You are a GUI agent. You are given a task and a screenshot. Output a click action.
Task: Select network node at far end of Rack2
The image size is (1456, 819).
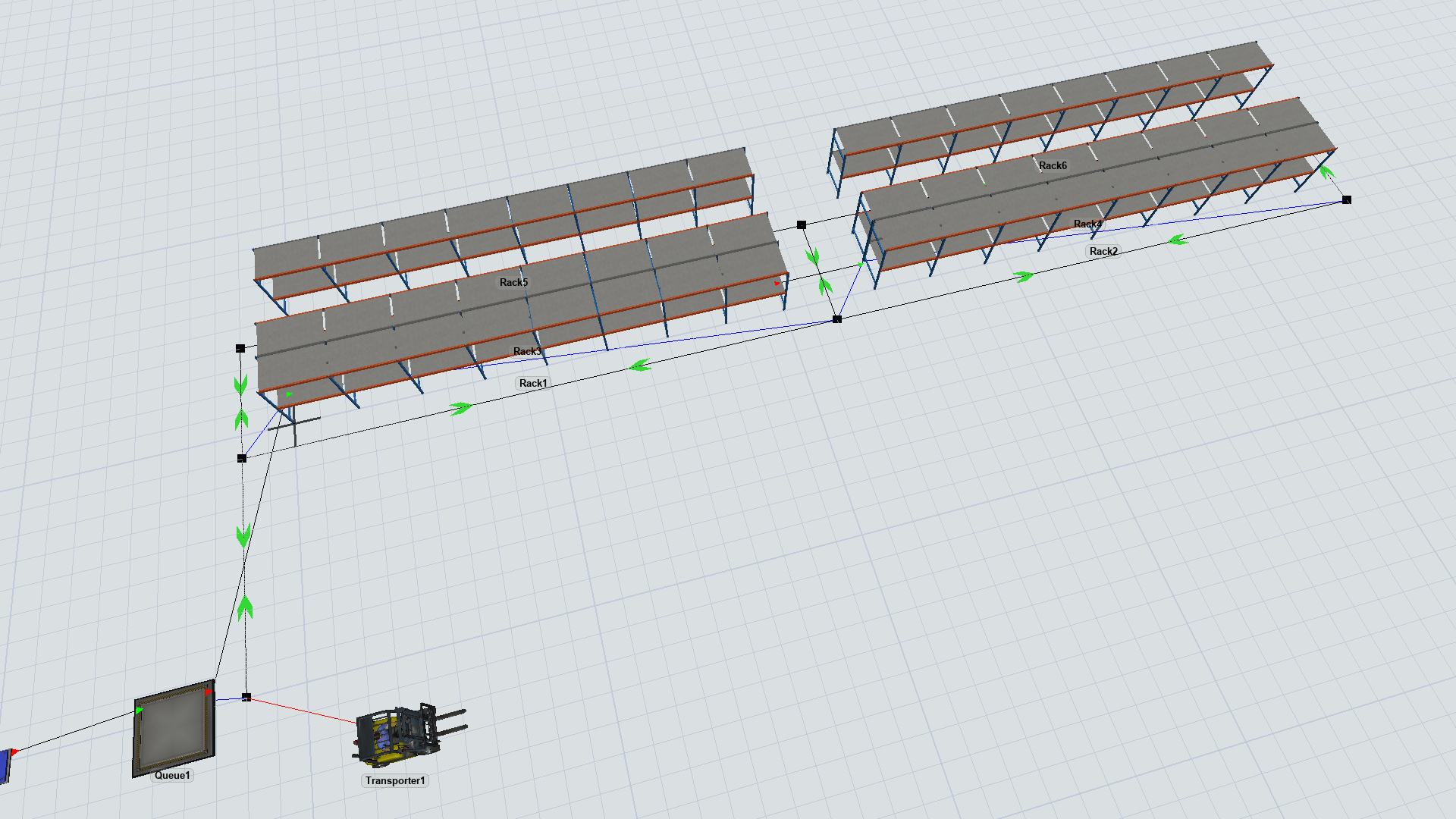(x=1347, y=200)
